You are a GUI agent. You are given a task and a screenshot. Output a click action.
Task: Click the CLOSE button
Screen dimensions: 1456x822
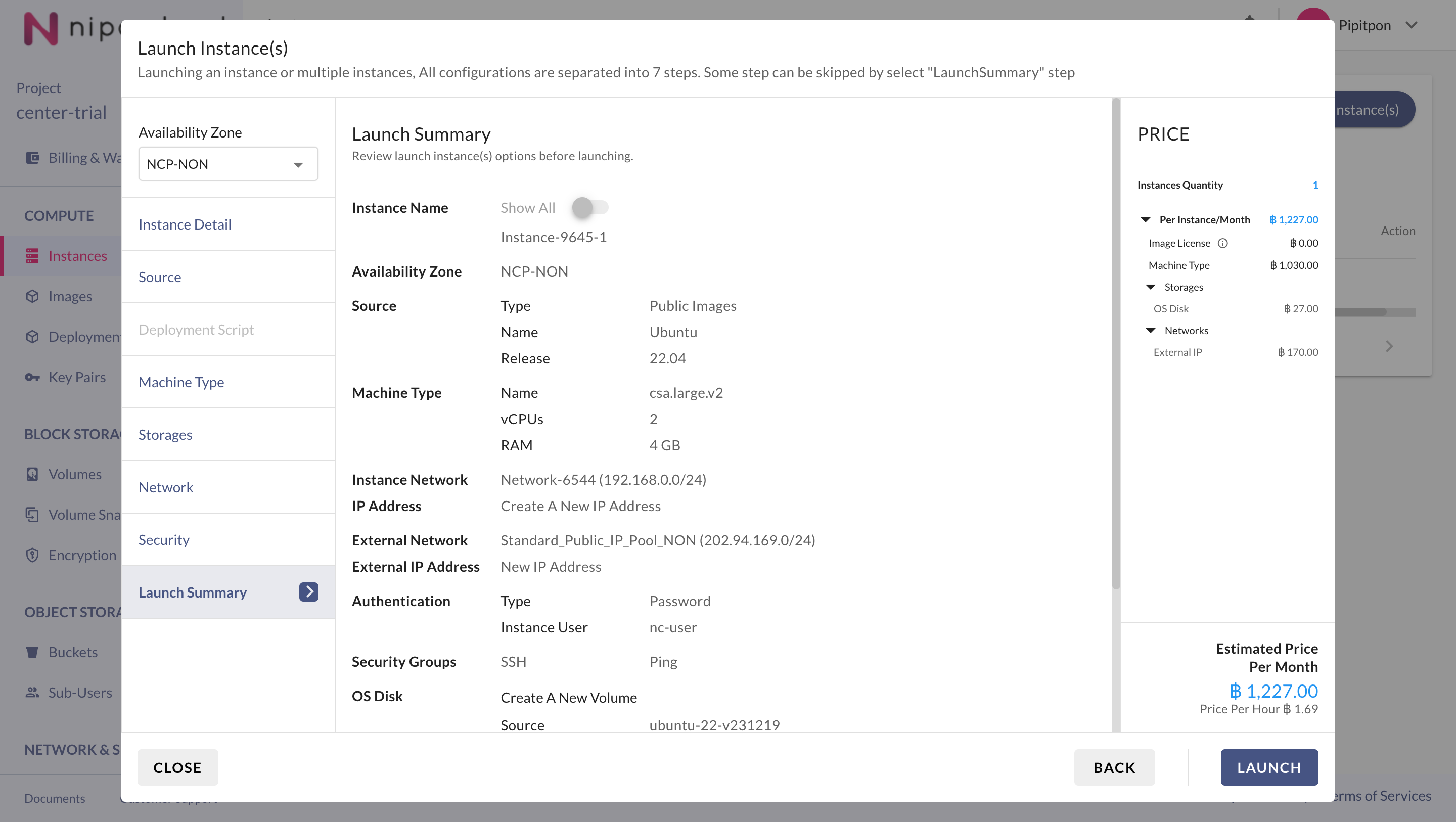pyautogui.click(x=177, y=767)
